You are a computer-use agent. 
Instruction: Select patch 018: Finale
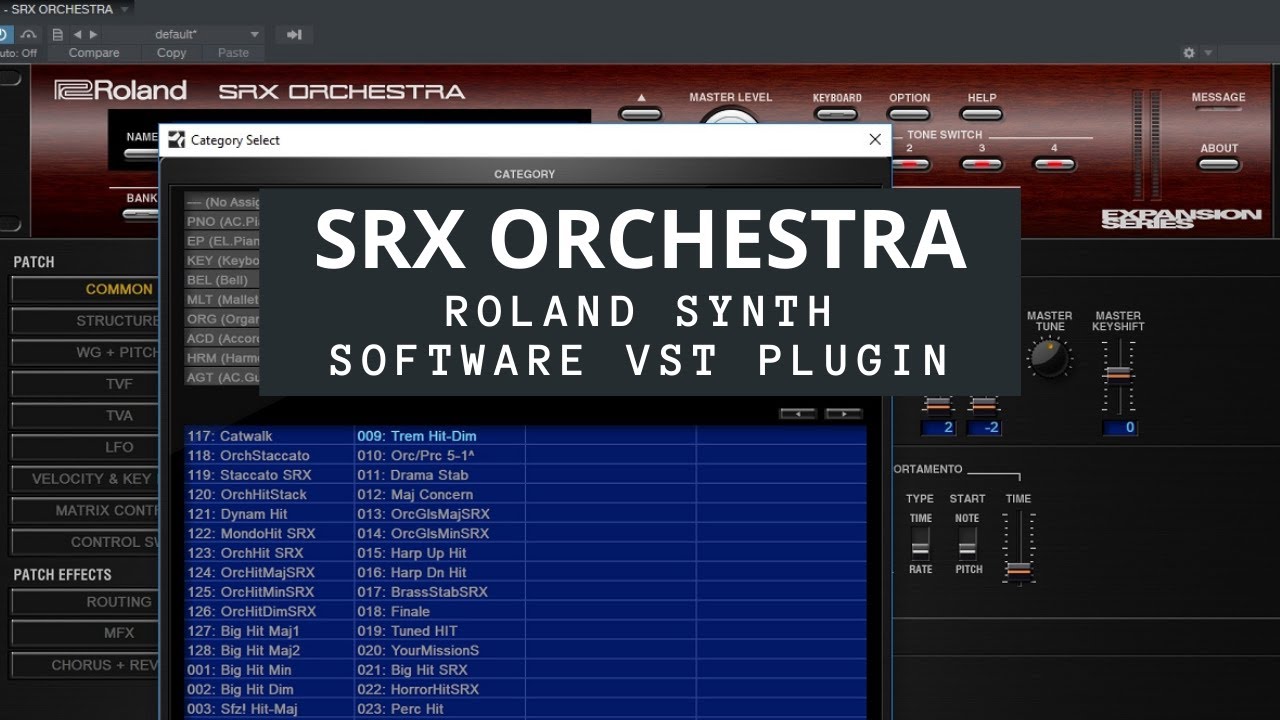[x=440, y=611]
